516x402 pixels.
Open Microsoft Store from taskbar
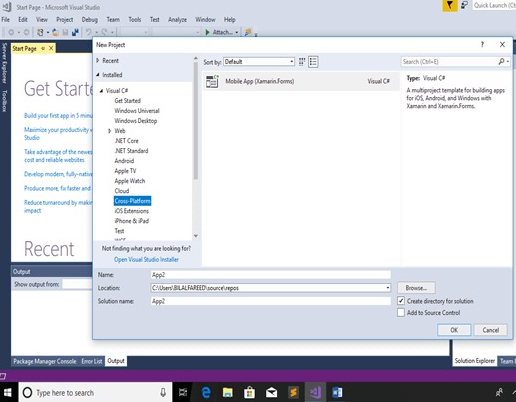pos(249,393)
